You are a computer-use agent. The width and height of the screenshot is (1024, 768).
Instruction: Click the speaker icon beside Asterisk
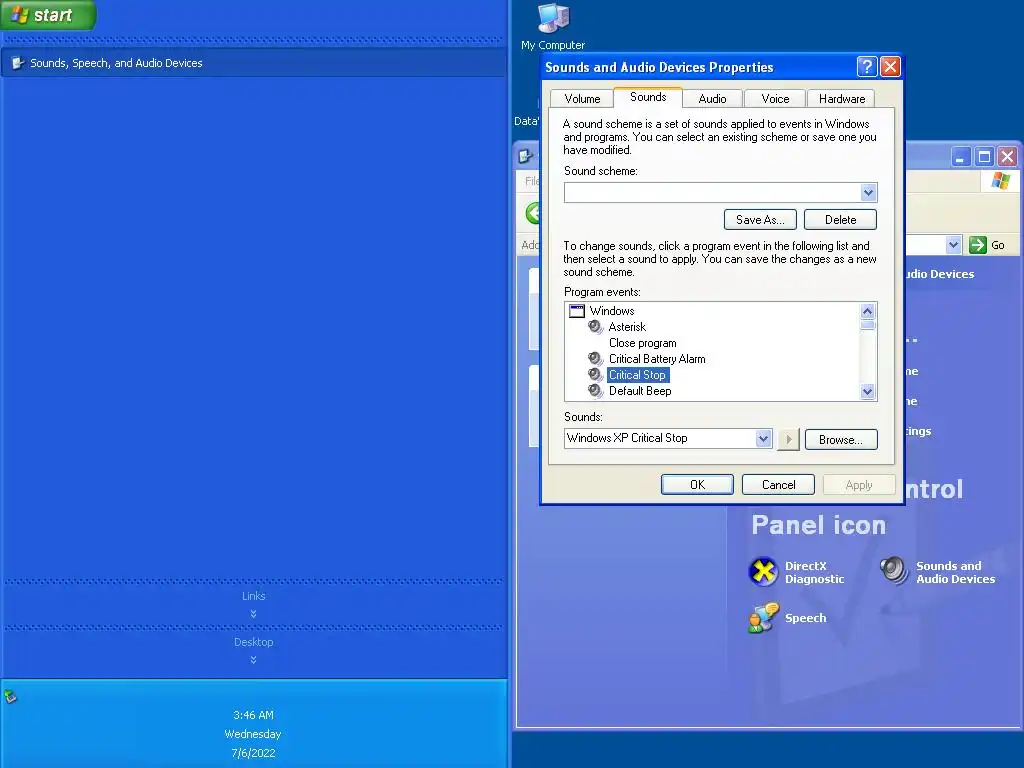(595, 327)
